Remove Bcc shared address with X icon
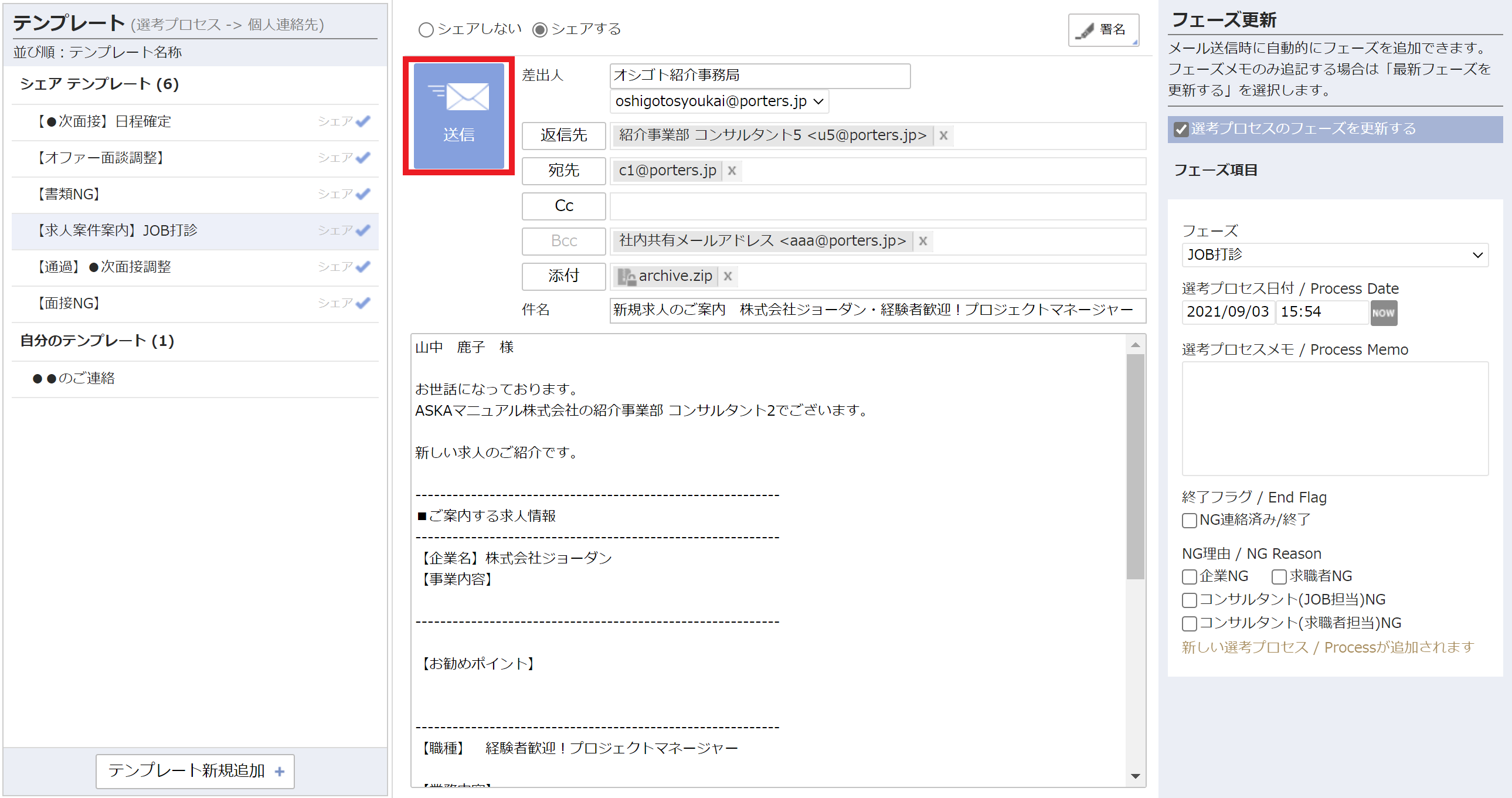 (x=923, y=241)
